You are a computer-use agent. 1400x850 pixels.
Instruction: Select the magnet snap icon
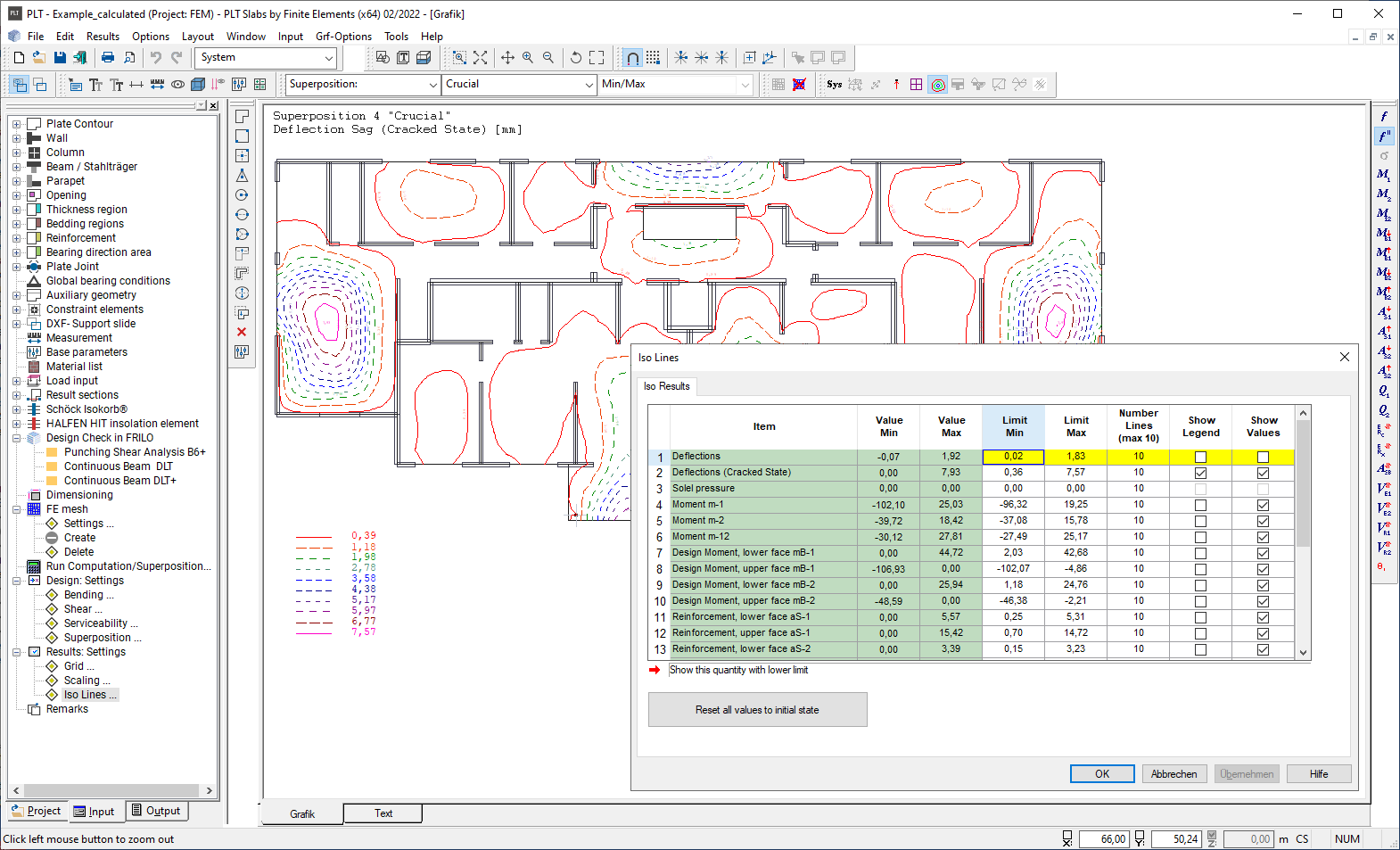coord(632,58)
